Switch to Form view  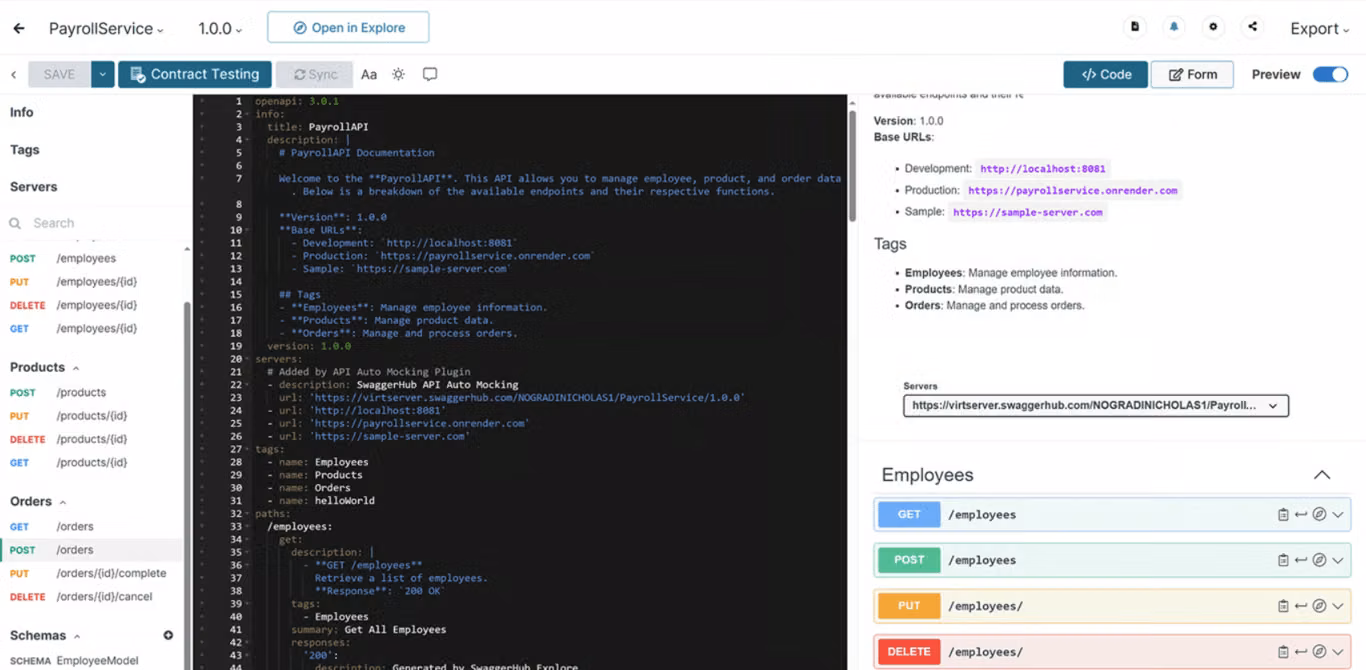pyautogui.click(x=1192, y=73)
